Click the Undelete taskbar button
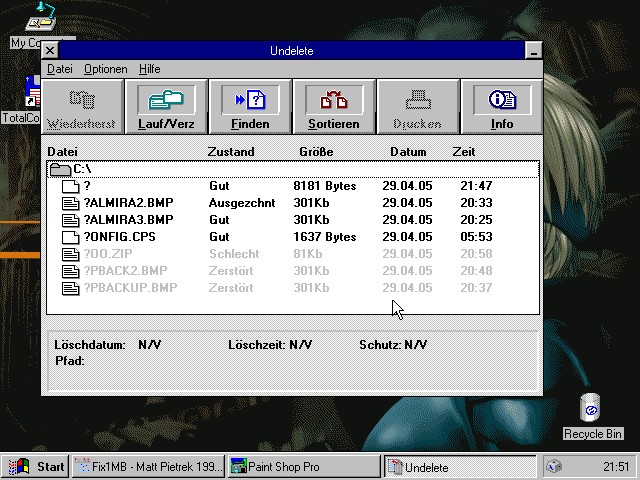Image resolution: width=640 pixels, height=480 pixels. (460, 467)
